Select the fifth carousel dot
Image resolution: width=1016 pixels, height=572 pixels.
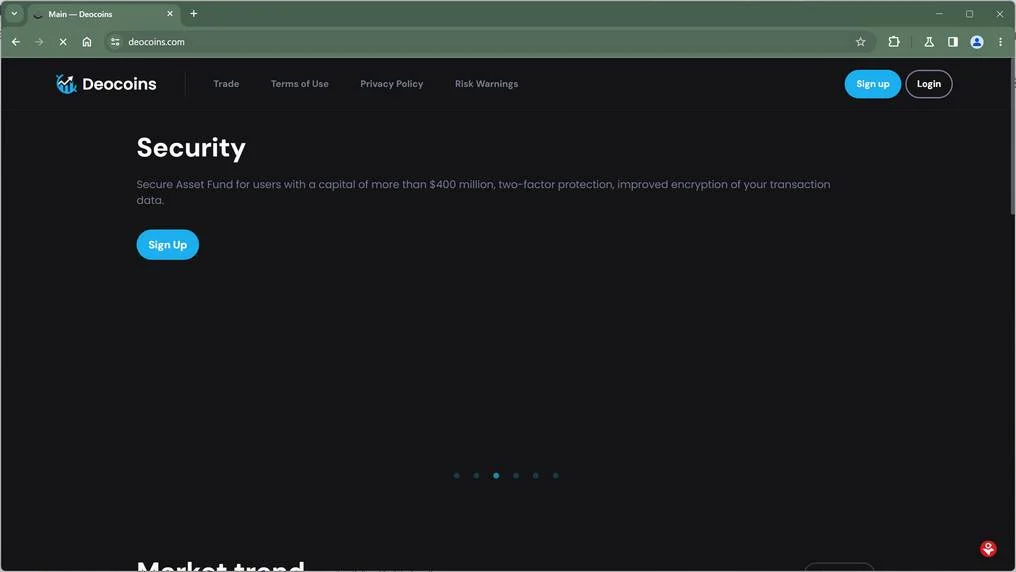536,475
